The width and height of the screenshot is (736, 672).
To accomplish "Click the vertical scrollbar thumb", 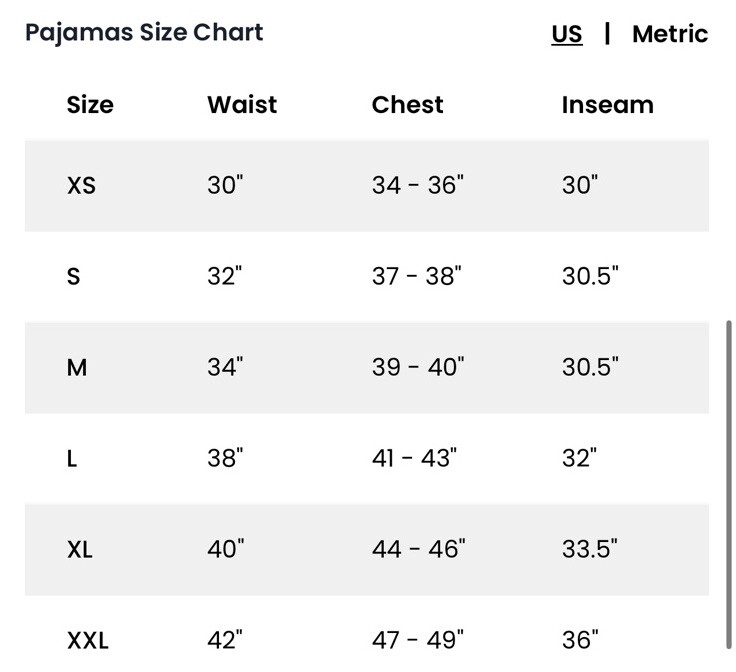I will 729,480.
